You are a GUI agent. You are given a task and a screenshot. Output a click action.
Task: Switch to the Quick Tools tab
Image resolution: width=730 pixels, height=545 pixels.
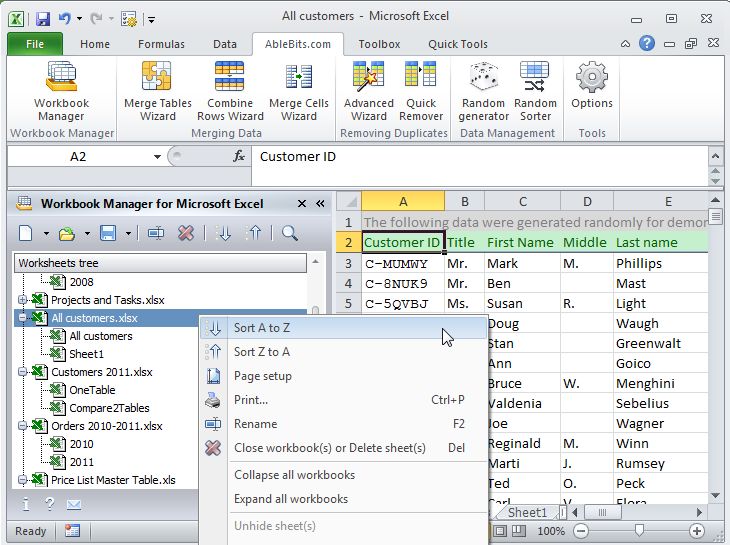coord(458,44)
